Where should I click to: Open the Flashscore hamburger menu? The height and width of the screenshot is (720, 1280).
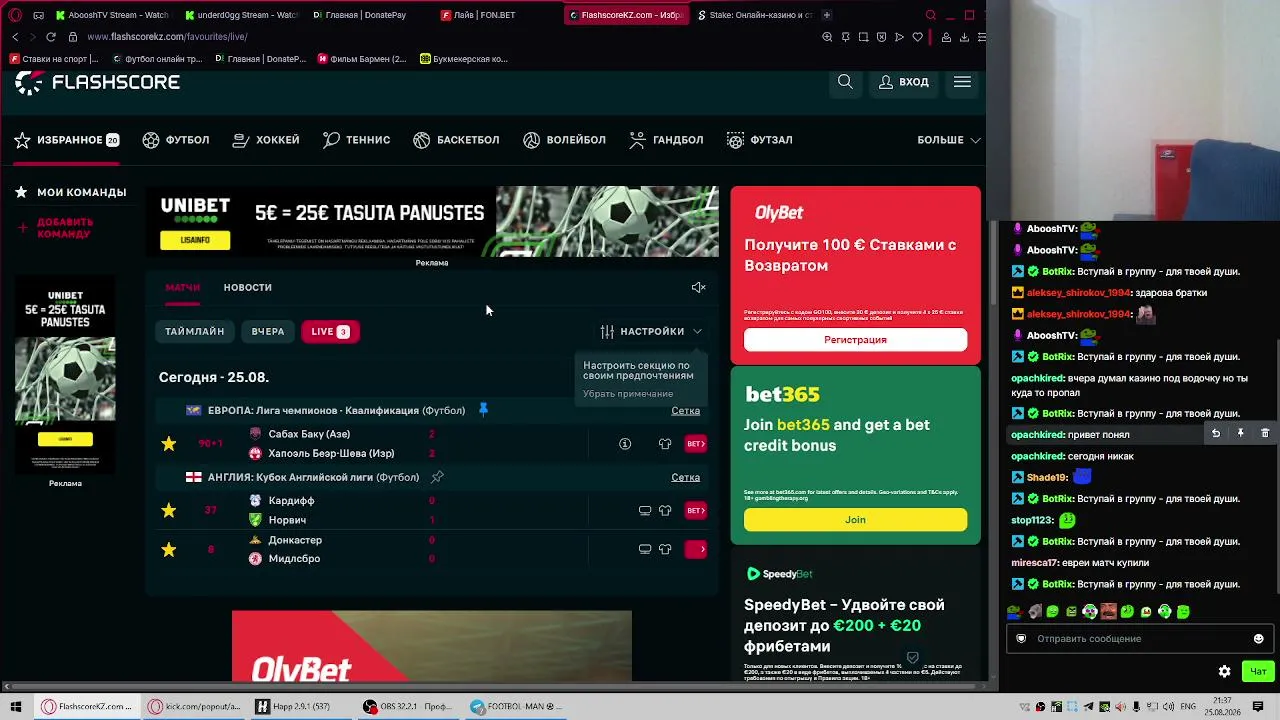(x=962, y=82)
